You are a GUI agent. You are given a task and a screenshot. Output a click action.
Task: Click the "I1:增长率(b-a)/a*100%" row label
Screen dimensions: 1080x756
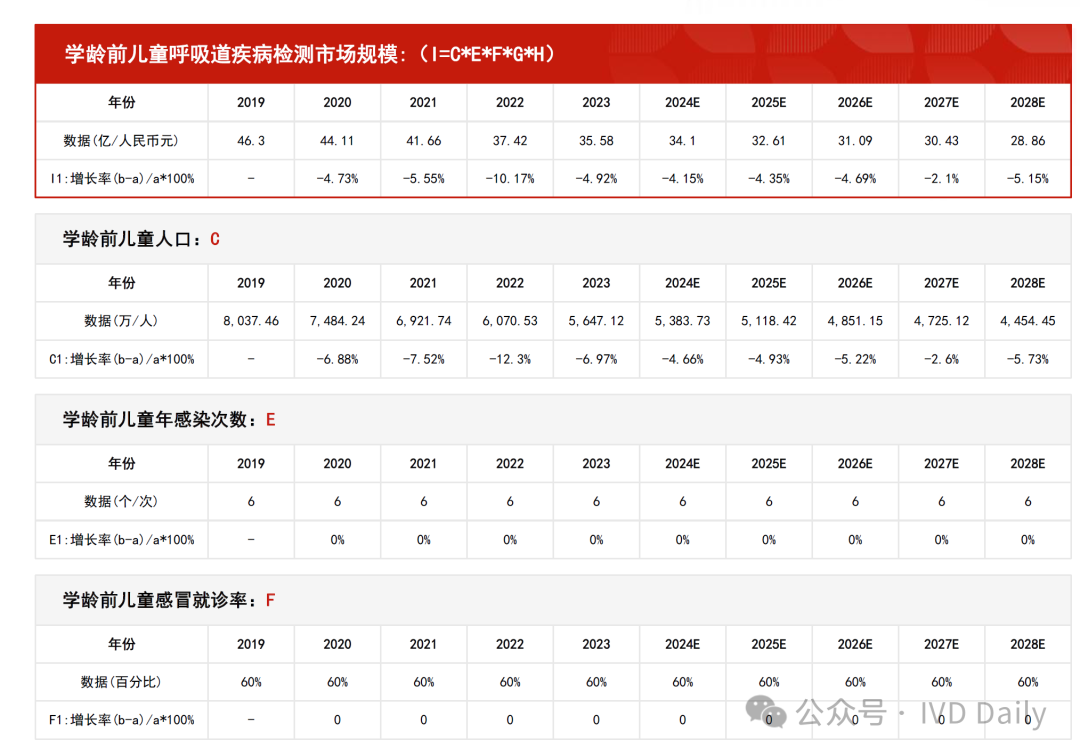tap(121, 179)
